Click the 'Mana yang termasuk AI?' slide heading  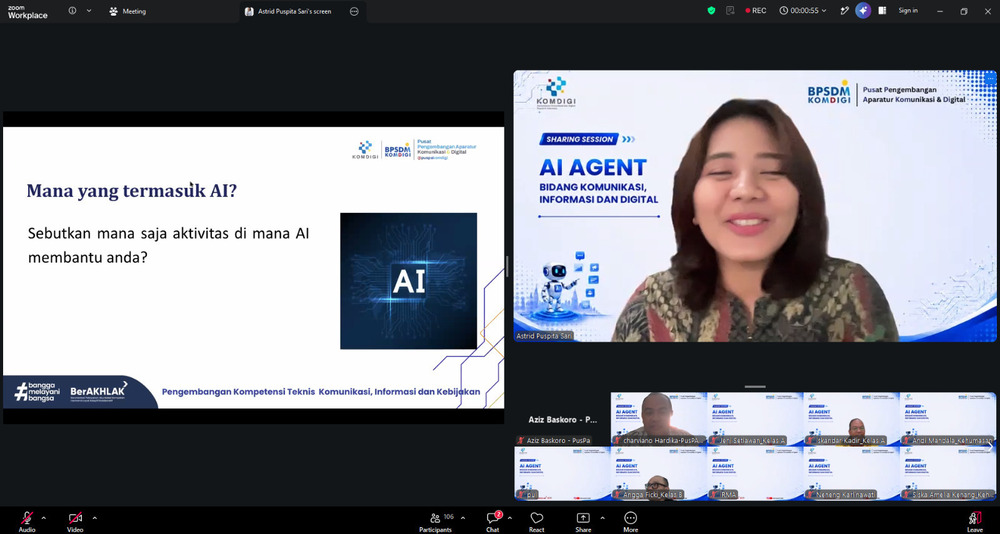click(131, 190)
